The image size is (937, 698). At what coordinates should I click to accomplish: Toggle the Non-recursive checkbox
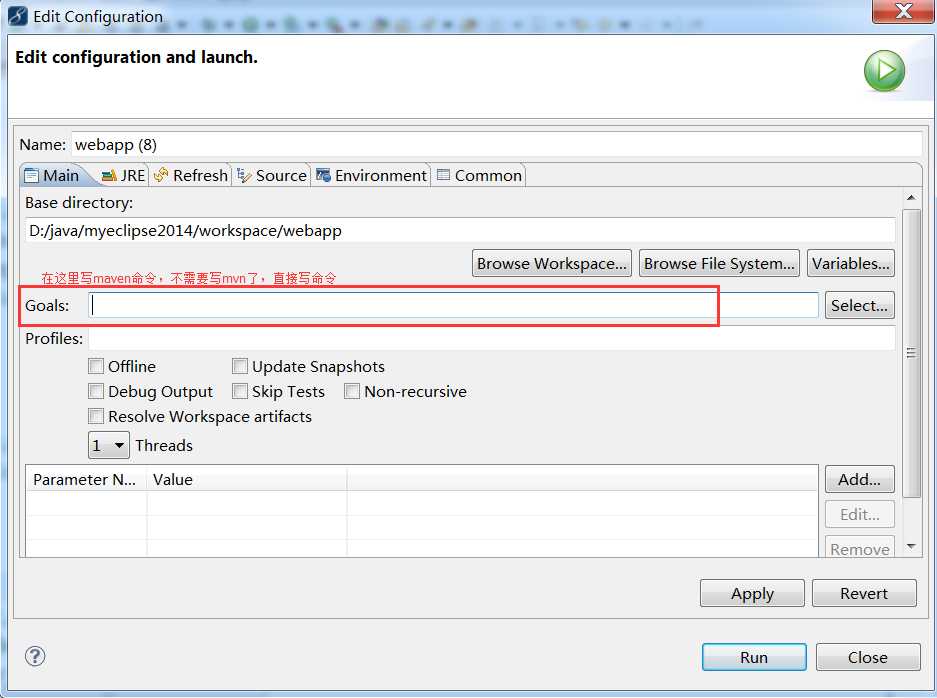coord(352,391)
